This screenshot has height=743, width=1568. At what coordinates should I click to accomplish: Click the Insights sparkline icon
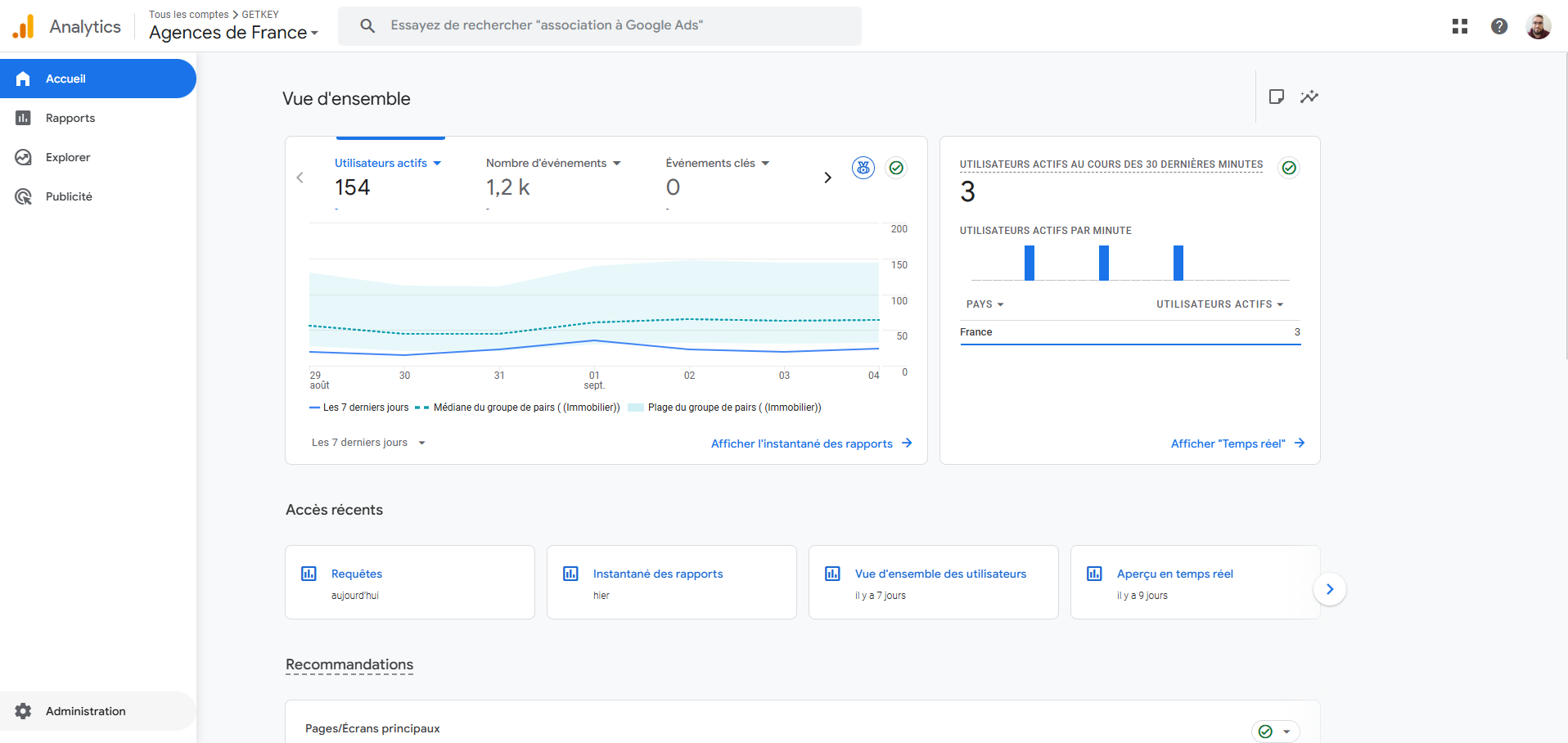pyautogui.click(x=1309, y=97)
